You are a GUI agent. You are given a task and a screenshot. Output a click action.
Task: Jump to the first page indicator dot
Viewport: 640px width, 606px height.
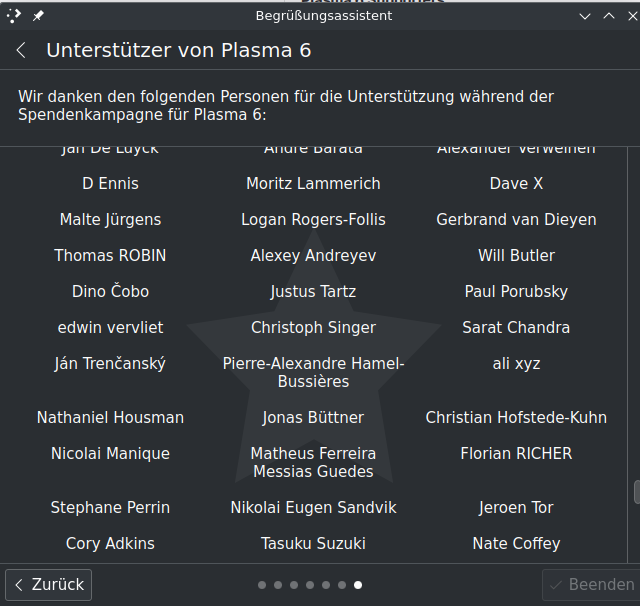(x=262, y=585)
